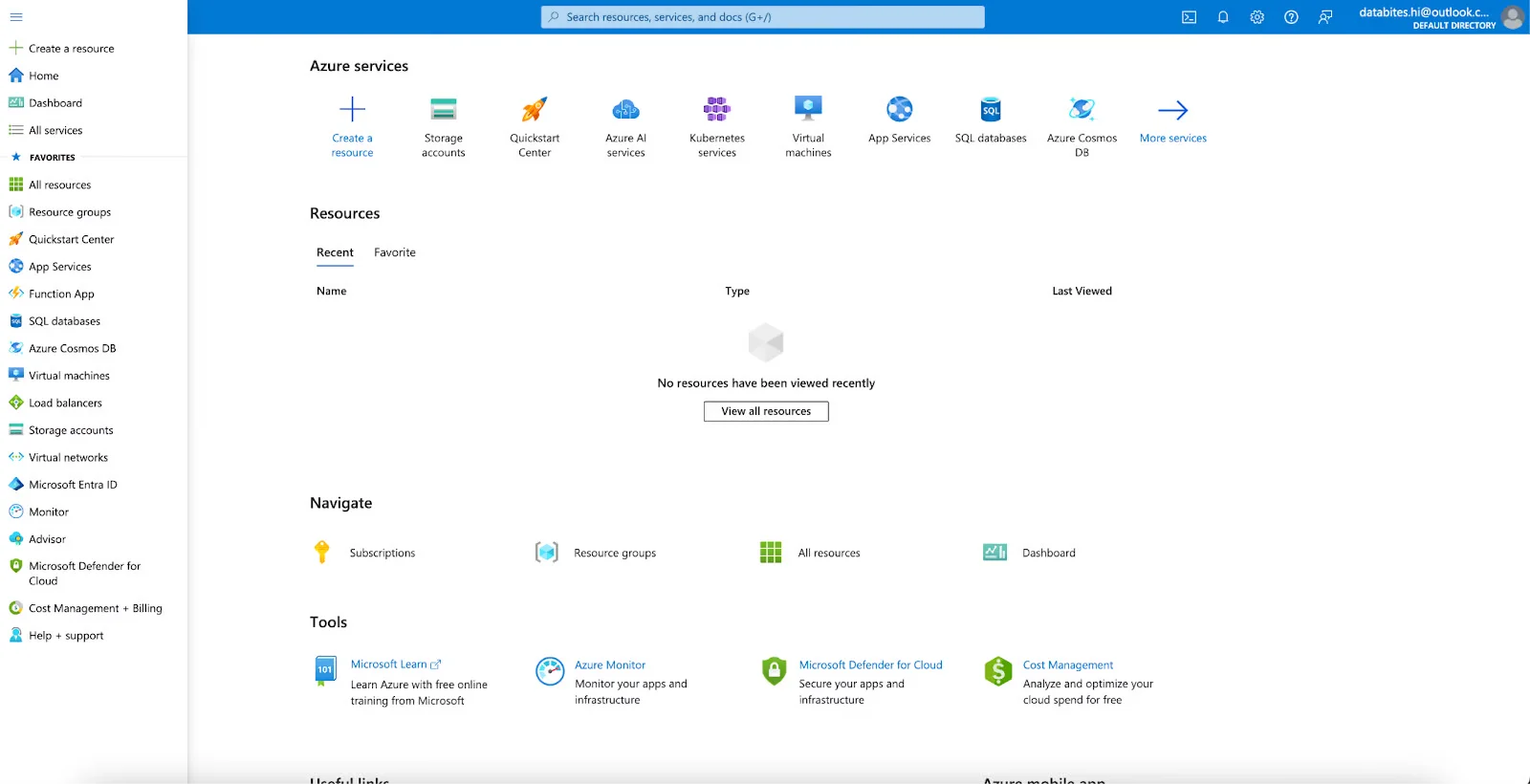Screen dimensions: 1530x784
Task: Open Quickstart Center rocket tile
Action: click(535, 127)
